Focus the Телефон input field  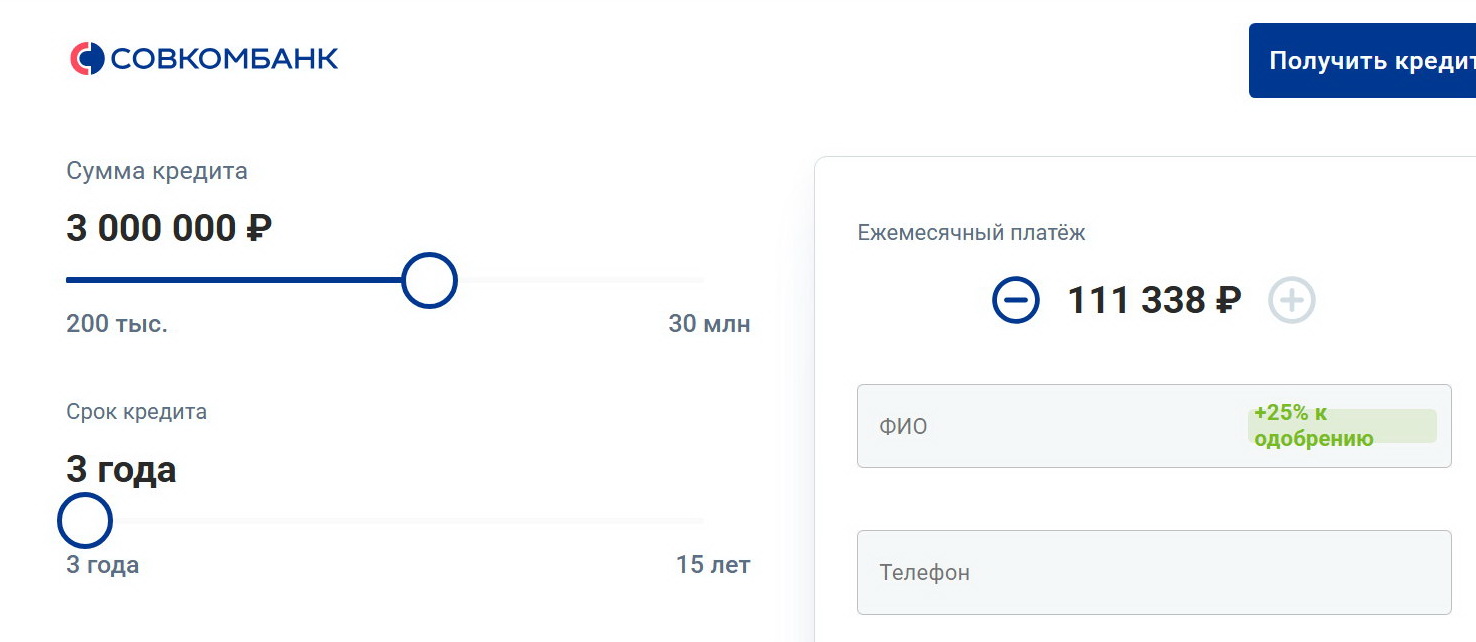(x=1154, y=573)
